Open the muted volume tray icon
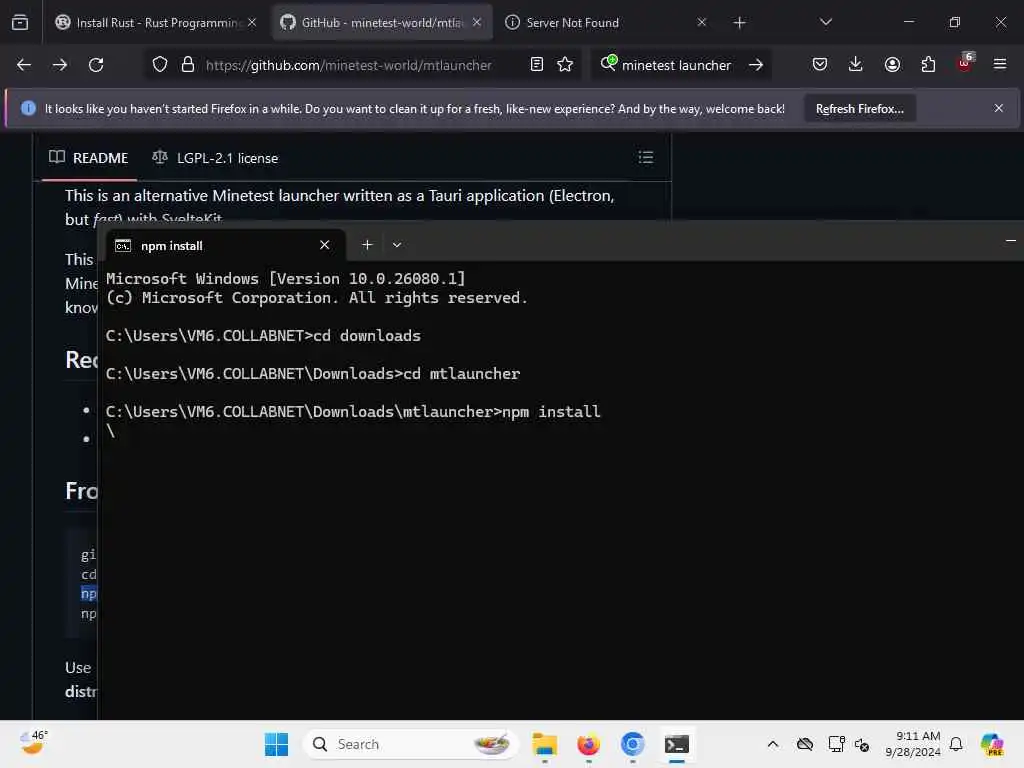This screenshot has width=1024, height=768. pos(862,744)
